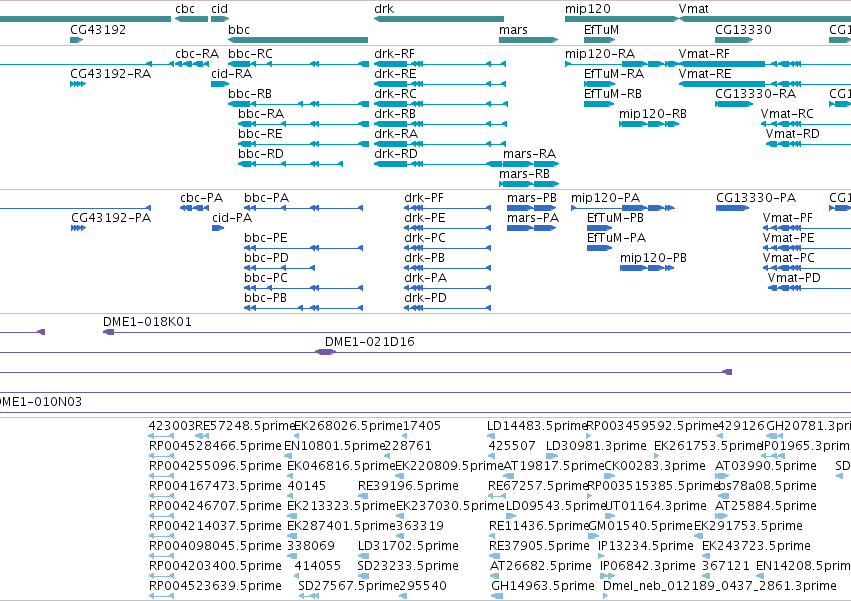The width and height of the screenshot is (851, 601).
Task: Click the drk gene span
Action: [439, 19]
